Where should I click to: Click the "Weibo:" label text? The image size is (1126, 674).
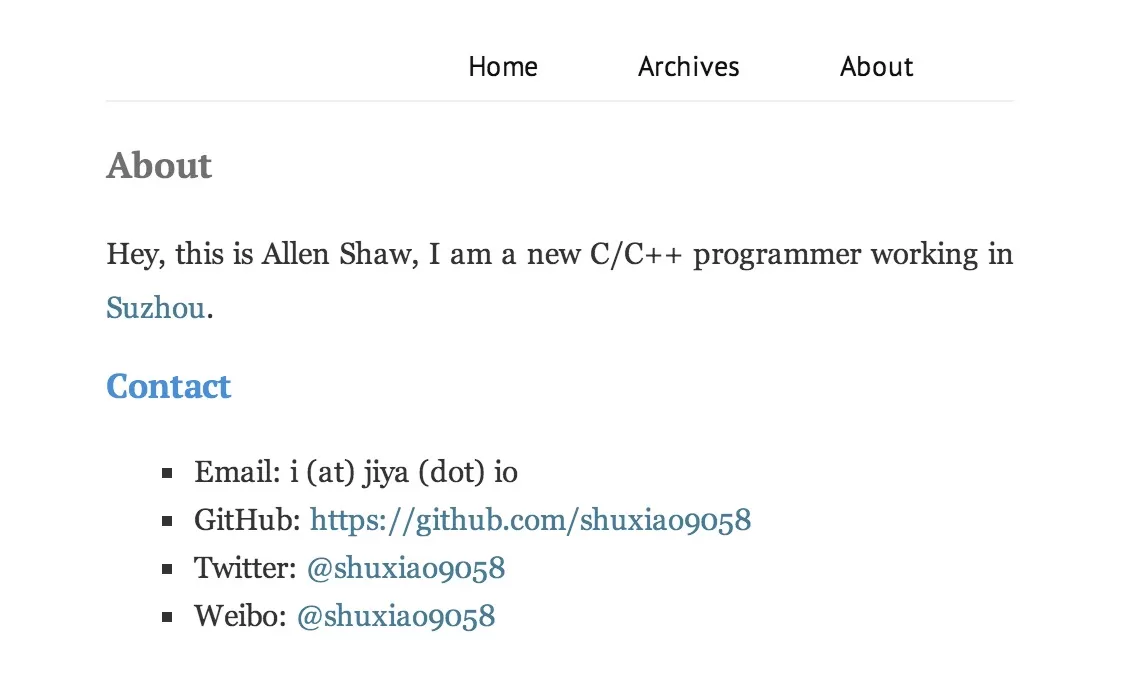(x=240, y=616)
